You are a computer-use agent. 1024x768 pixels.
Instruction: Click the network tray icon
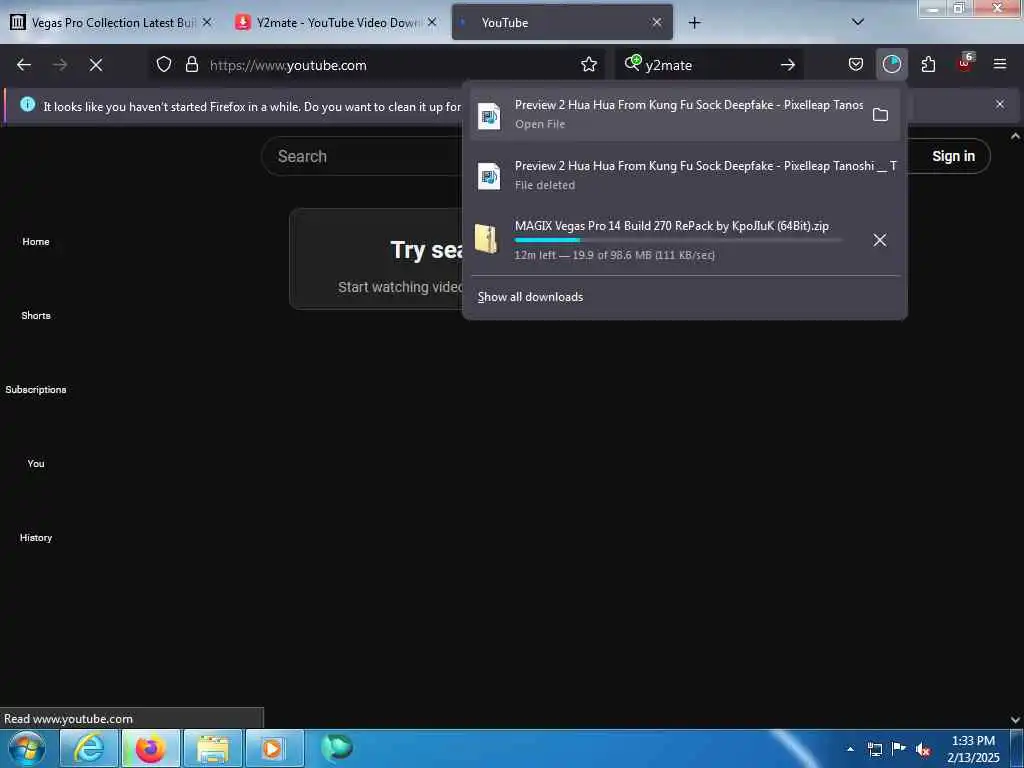874,750
